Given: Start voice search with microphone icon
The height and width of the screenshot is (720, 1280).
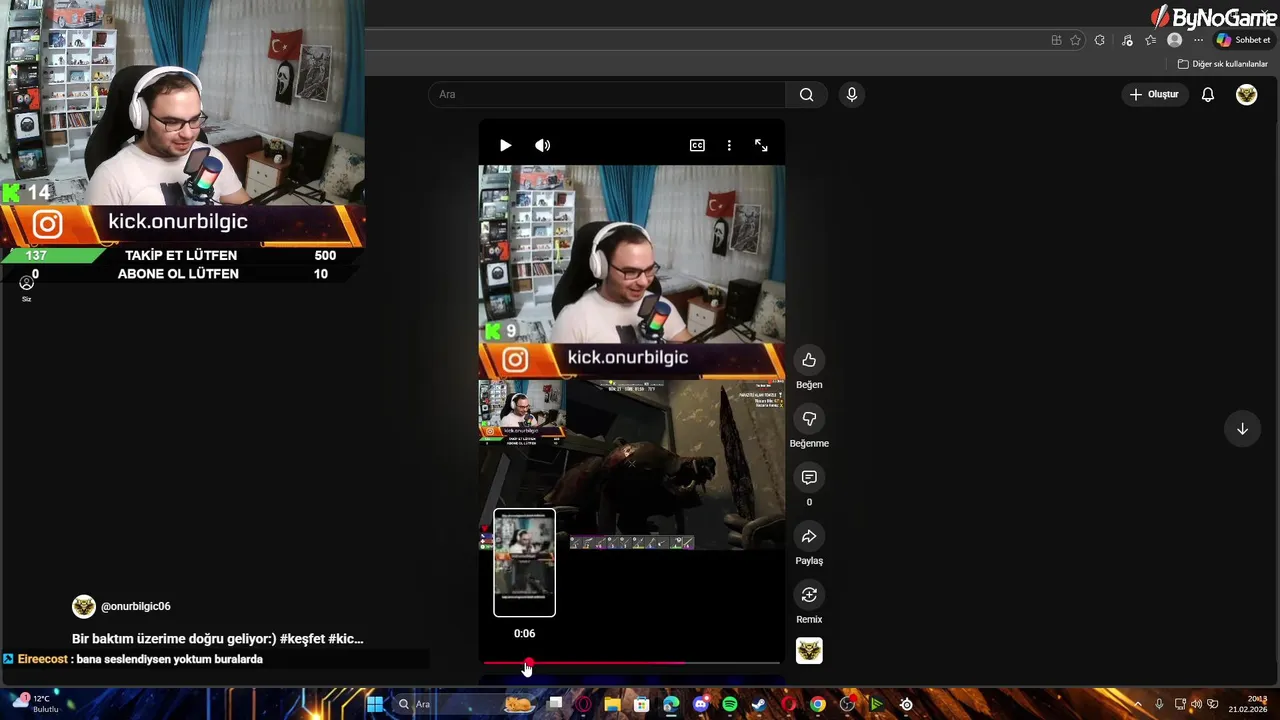Looking at the screenshot, I should [x=851, y=94].
